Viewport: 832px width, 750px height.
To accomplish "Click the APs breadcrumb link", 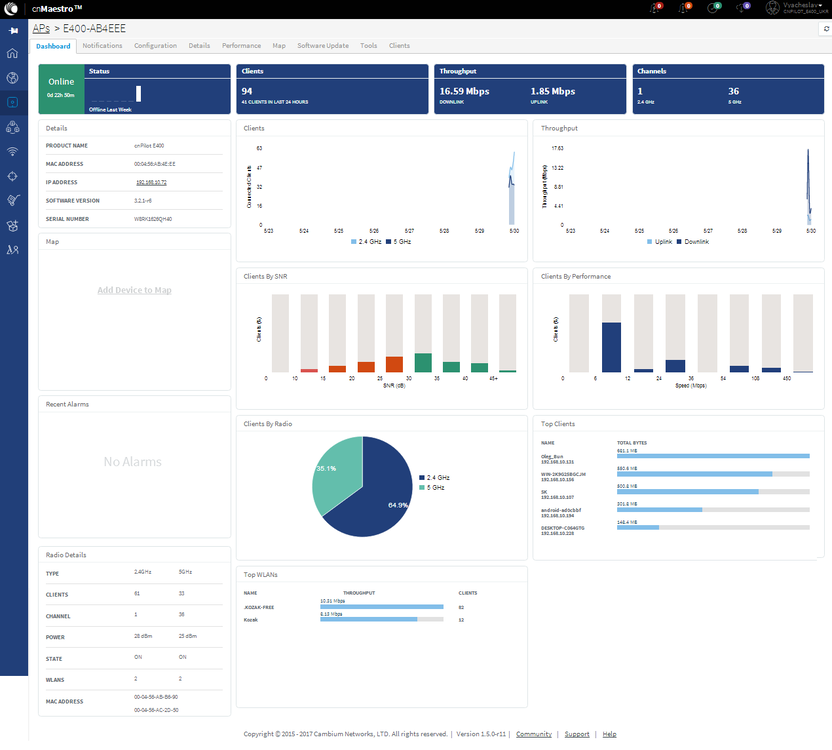I will pos(41,30).
